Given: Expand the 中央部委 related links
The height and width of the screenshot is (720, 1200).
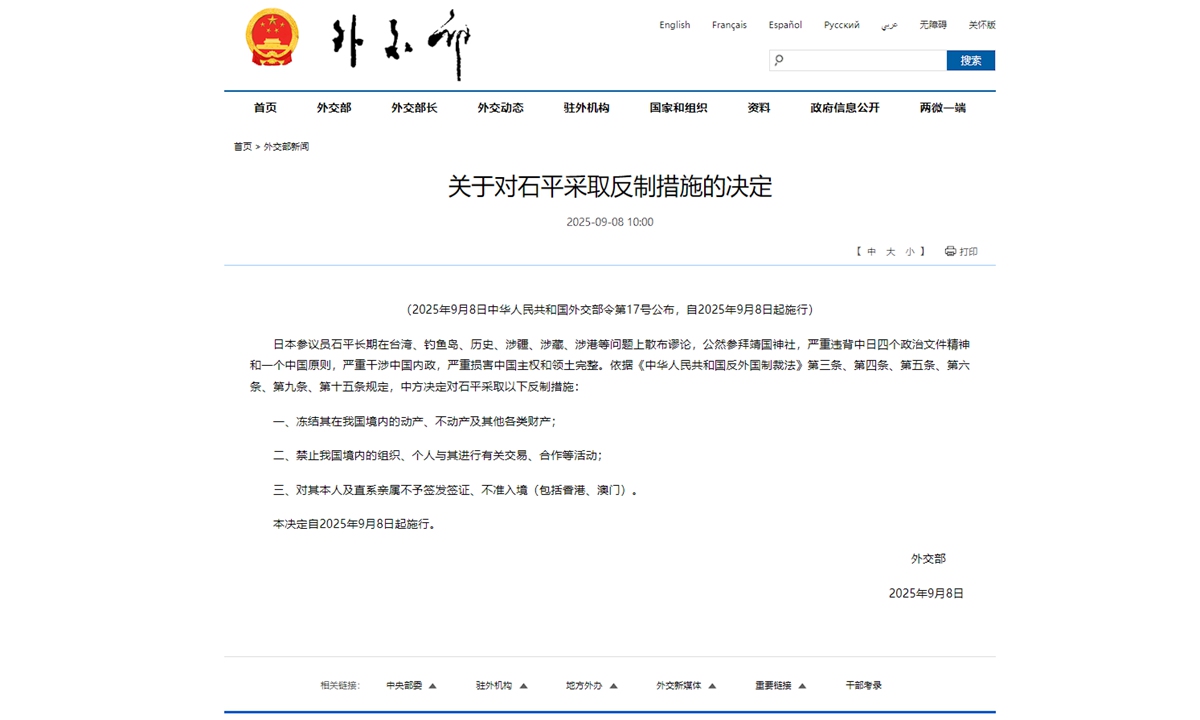Looking at the screenshot, I should (x=403, y=685).
